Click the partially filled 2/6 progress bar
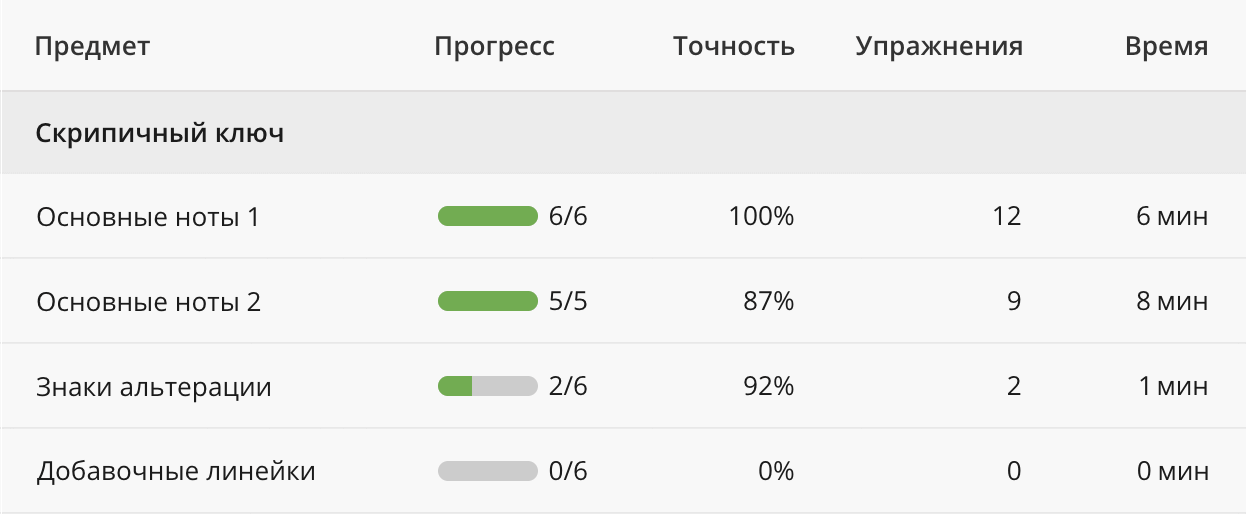The image size is (1246, 514). [x=488, y=386]
